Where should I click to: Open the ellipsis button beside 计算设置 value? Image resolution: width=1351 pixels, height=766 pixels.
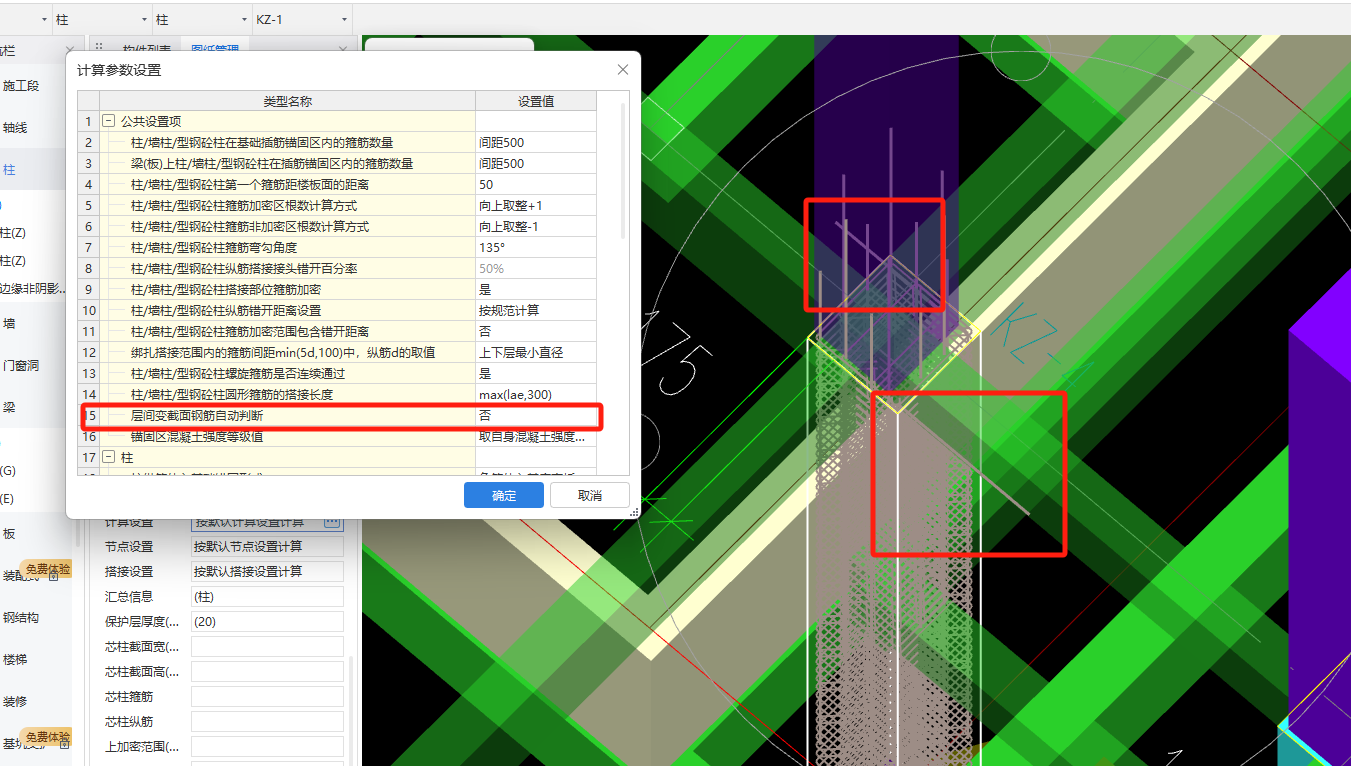click(333, 522)
